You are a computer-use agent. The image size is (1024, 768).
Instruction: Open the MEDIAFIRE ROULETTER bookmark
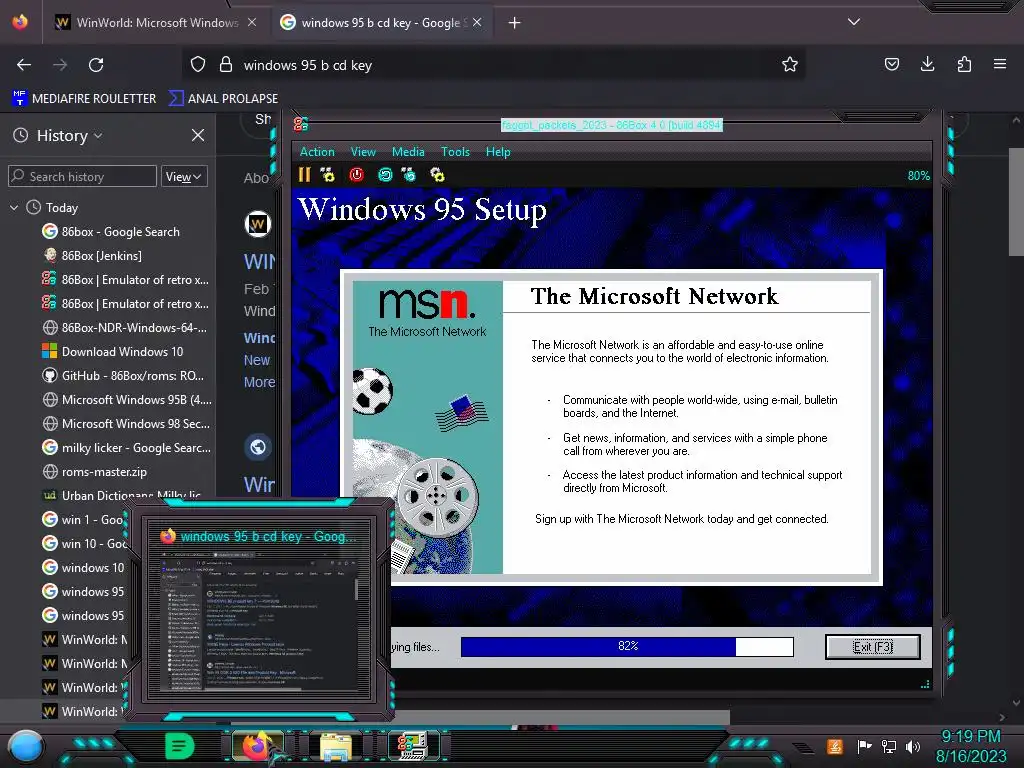point(84,99)
